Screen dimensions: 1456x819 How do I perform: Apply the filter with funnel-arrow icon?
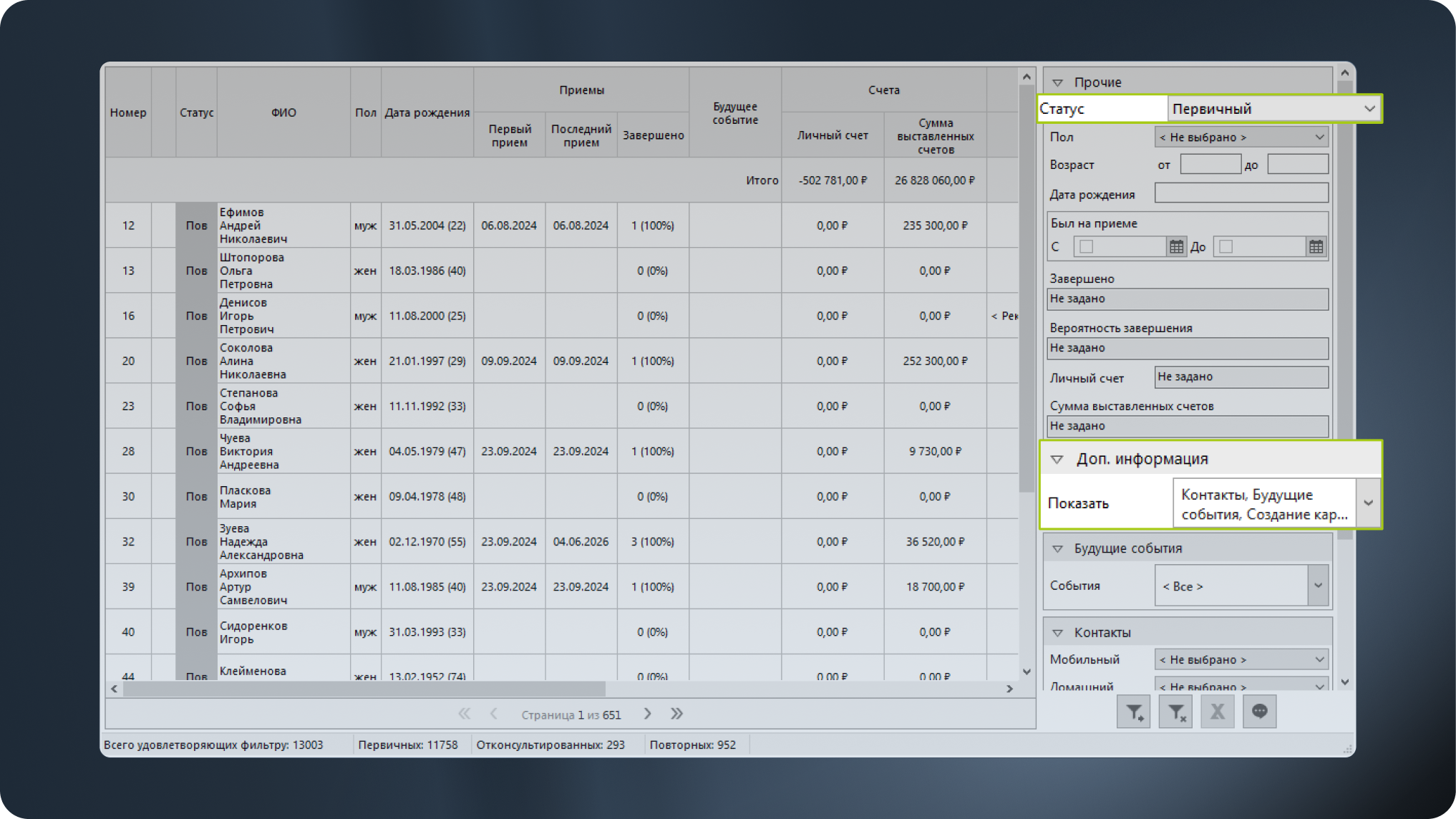tap(1134, 712)
